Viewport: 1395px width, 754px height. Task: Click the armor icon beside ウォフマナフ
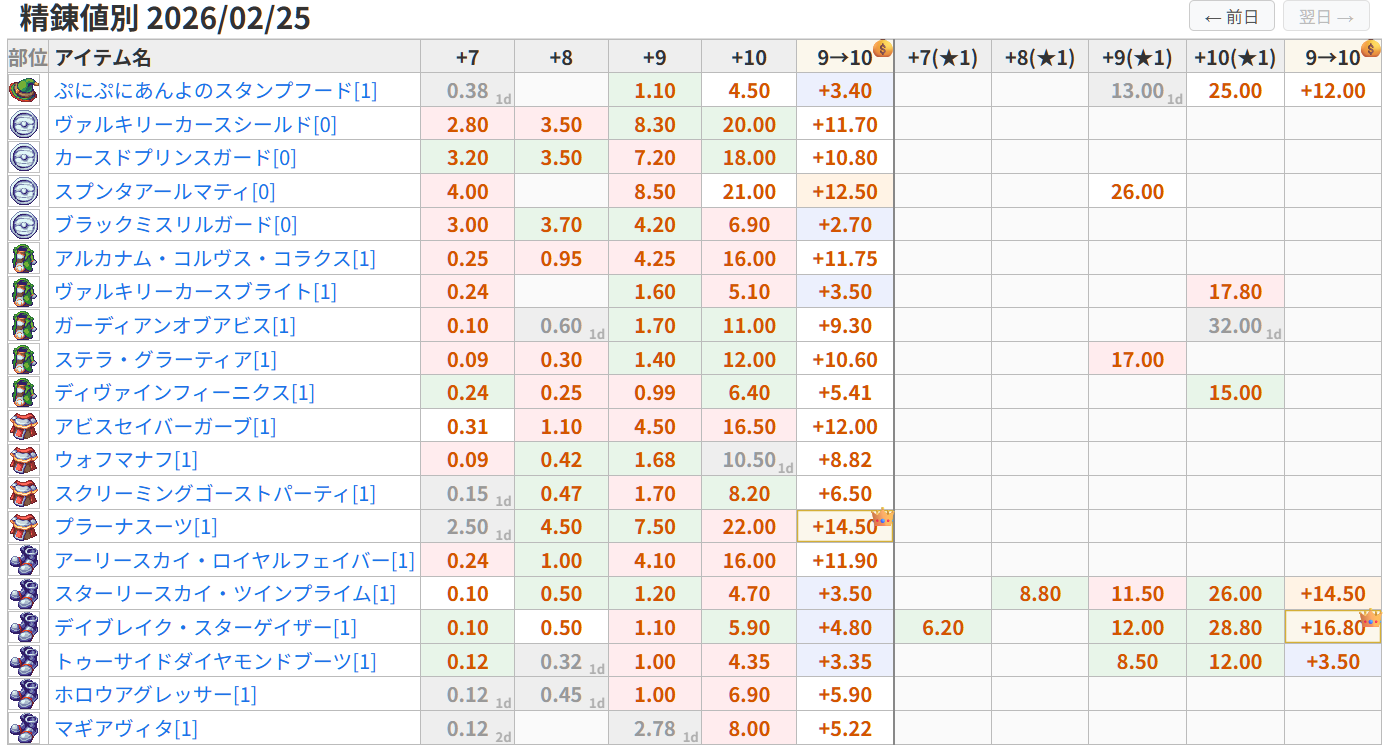pos(22,460)
